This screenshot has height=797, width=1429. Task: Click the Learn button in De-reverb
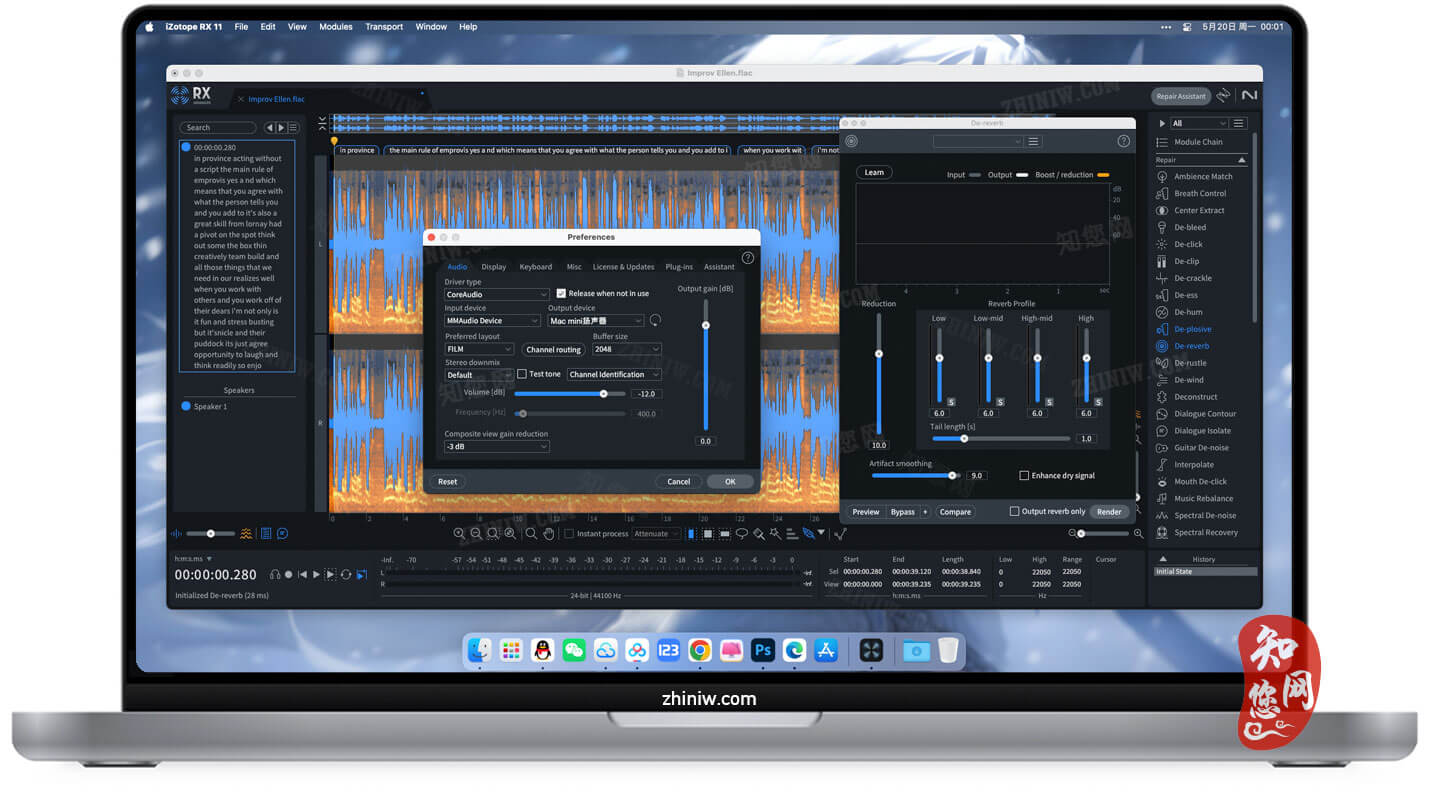[874, 172]
